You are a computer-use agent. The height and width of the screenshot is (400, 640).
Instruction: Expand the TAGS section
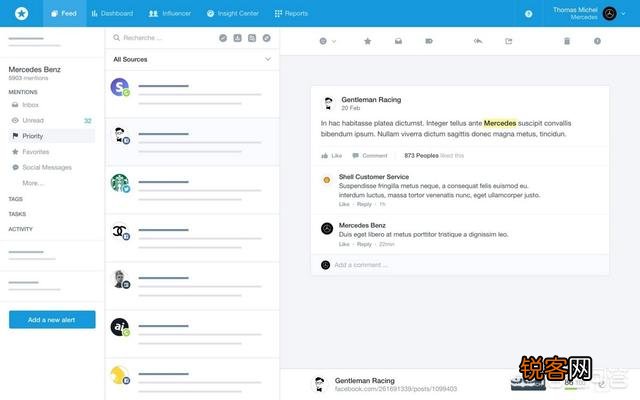click(x=16, y=199)
